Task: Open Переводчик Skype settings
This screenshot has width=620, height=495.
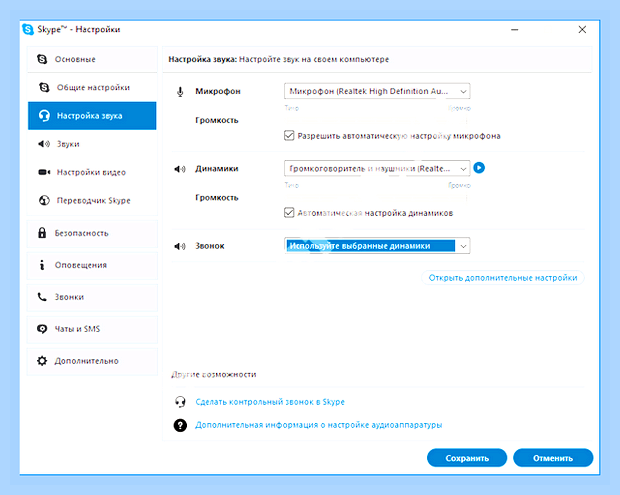Action: point(92,200)
